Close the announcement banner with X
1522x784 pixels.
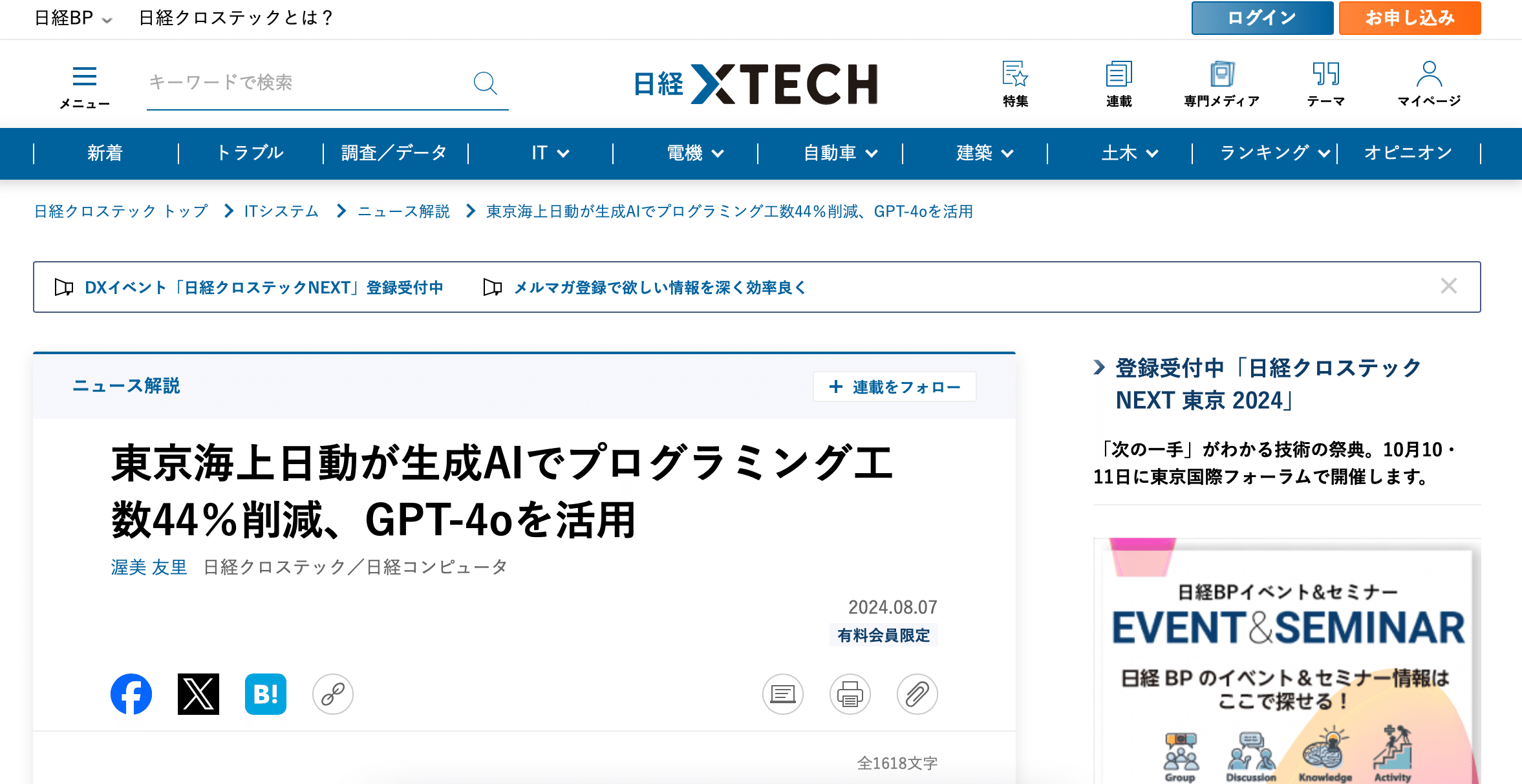coord(1449,286)
